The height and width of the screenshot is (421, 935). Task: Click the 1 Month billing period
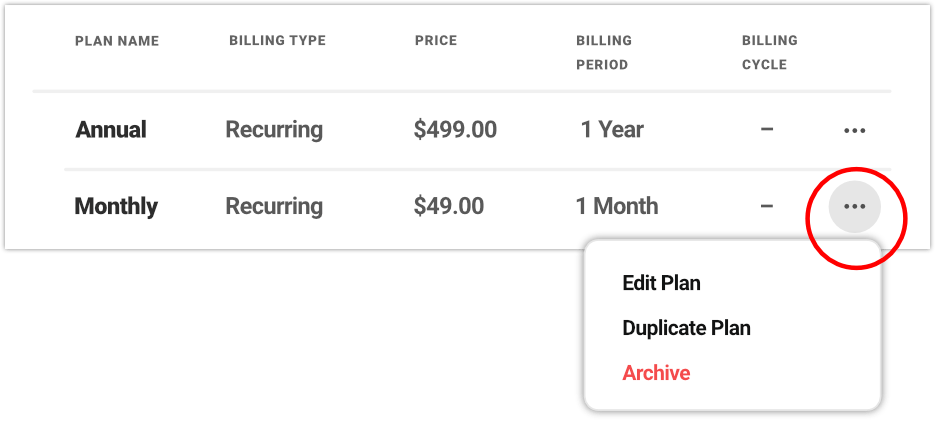click(x=617, y=207)
